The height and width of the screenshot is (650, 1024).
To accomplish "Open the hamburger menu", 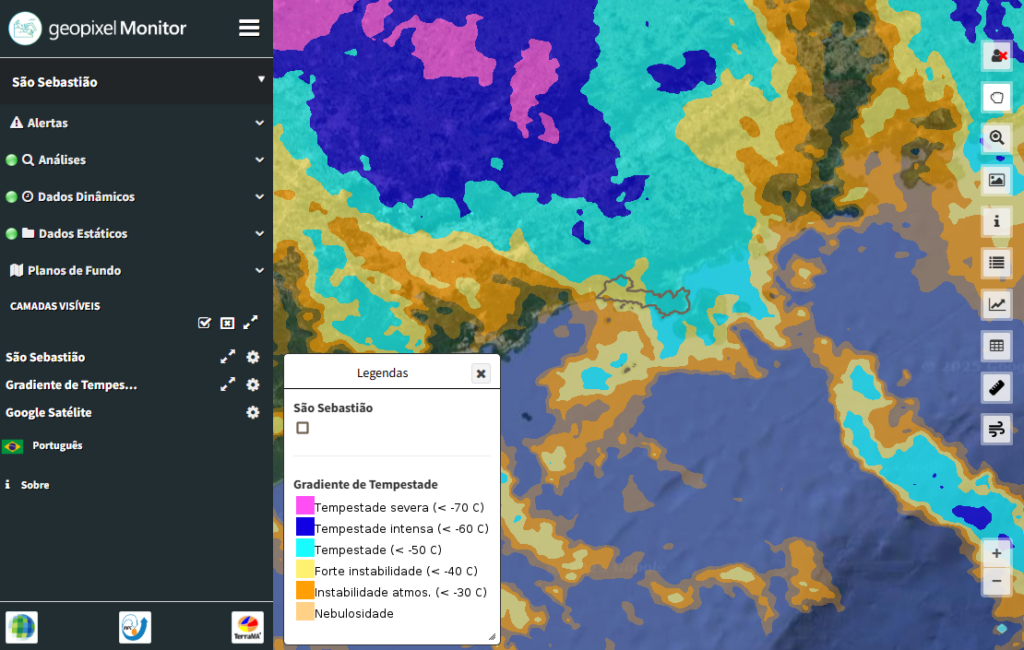I will coord(249,28).
